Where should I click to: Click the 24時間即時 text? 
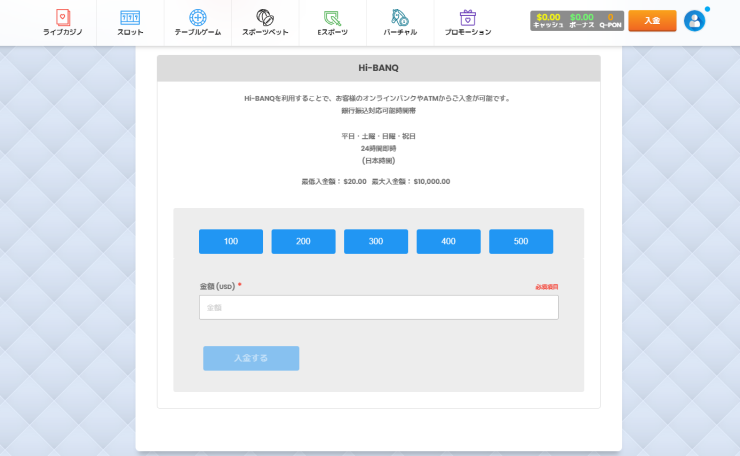[378, 148]
